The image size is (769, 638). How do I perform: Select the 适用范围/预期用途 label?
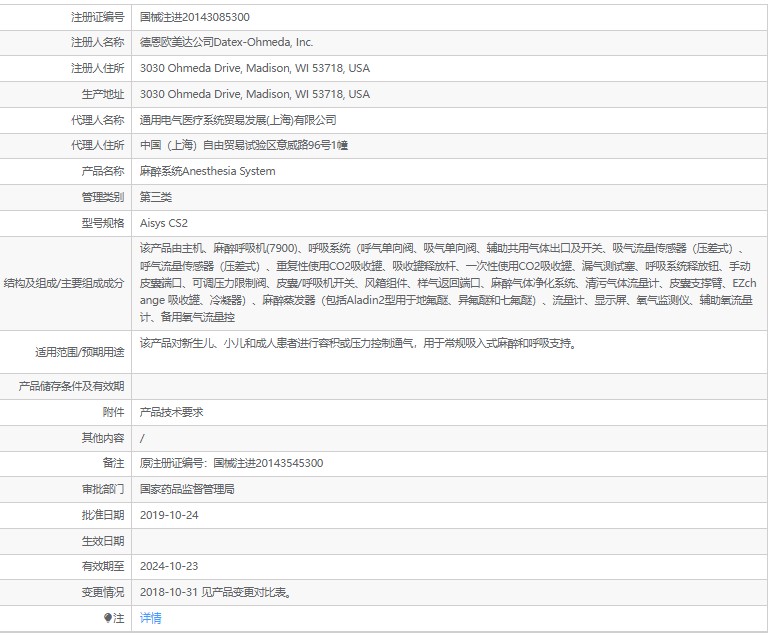pyautogui.click(x=79, y=352)
